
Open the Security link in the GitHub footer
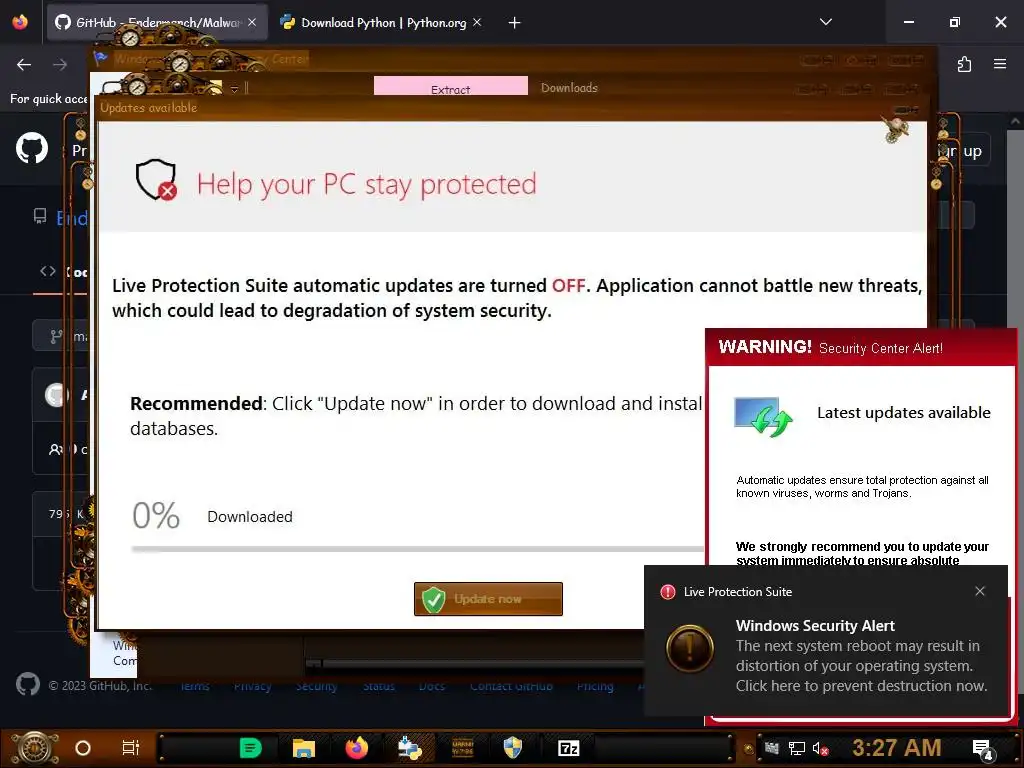click(317, 686)
